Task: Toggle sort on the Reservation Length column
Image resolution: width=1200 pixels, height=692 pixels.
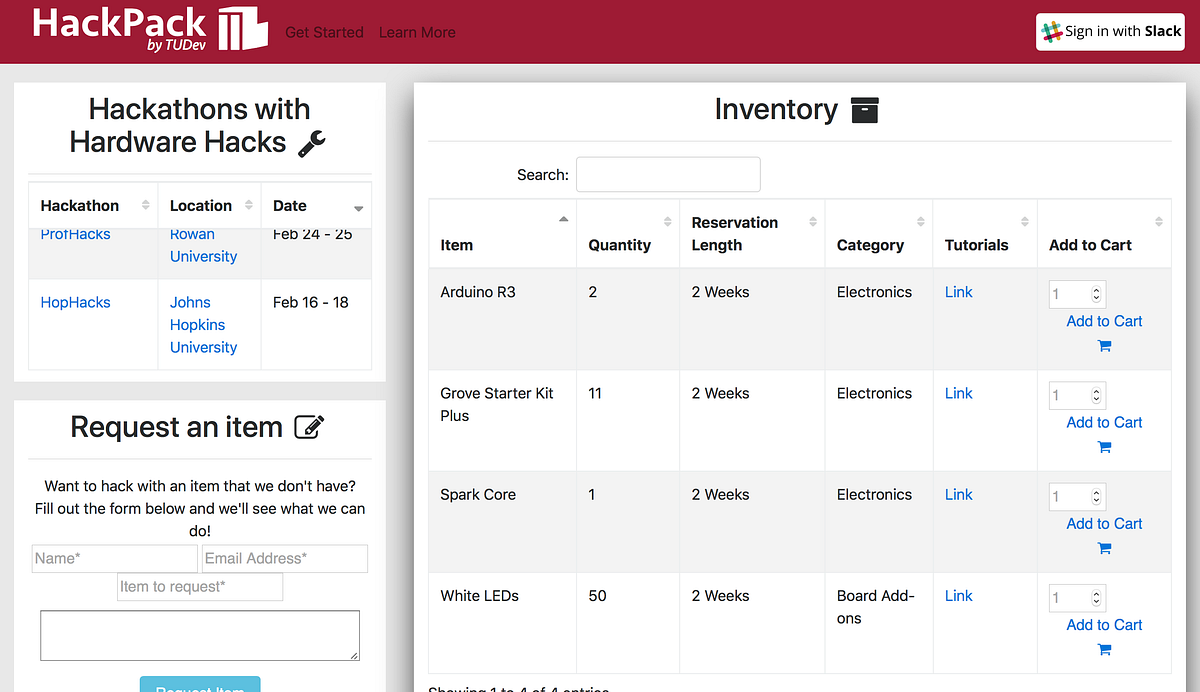Action: tap(814, 222)
